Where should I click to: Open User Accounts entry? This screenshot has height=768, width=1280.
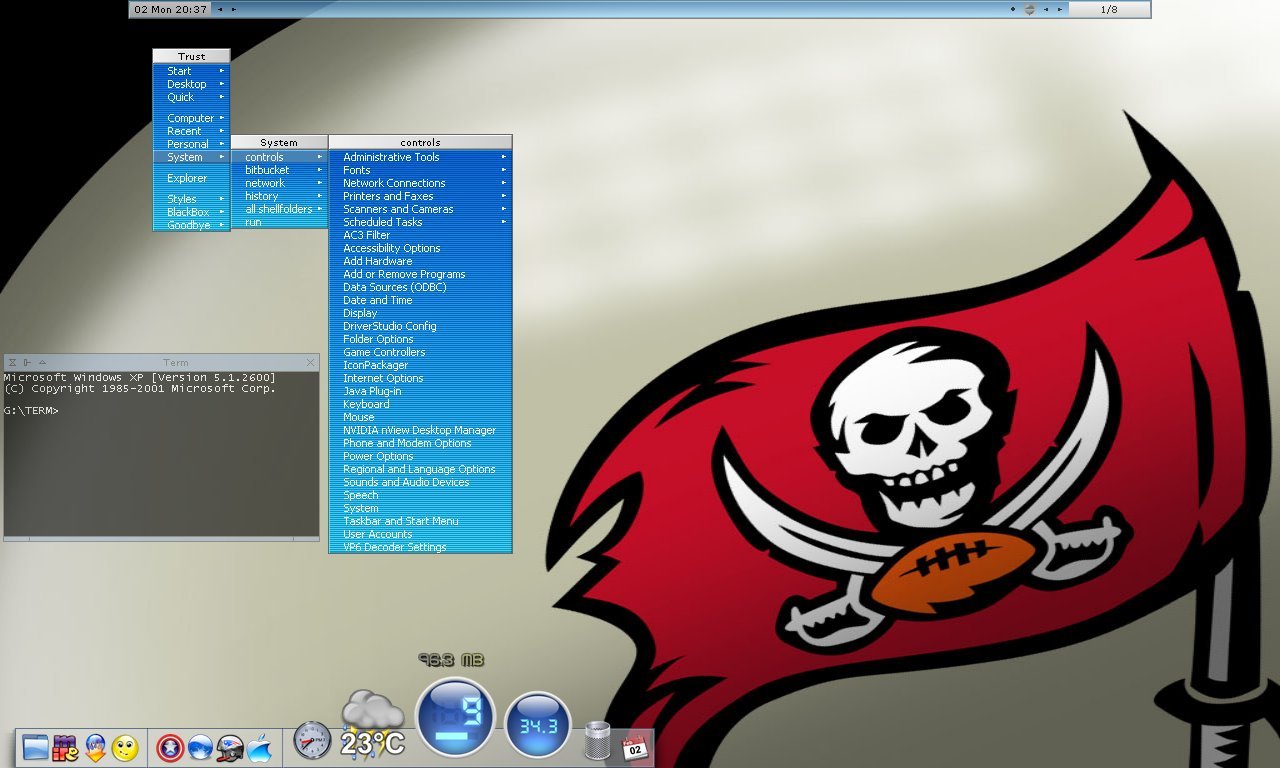tap(420, 534)
